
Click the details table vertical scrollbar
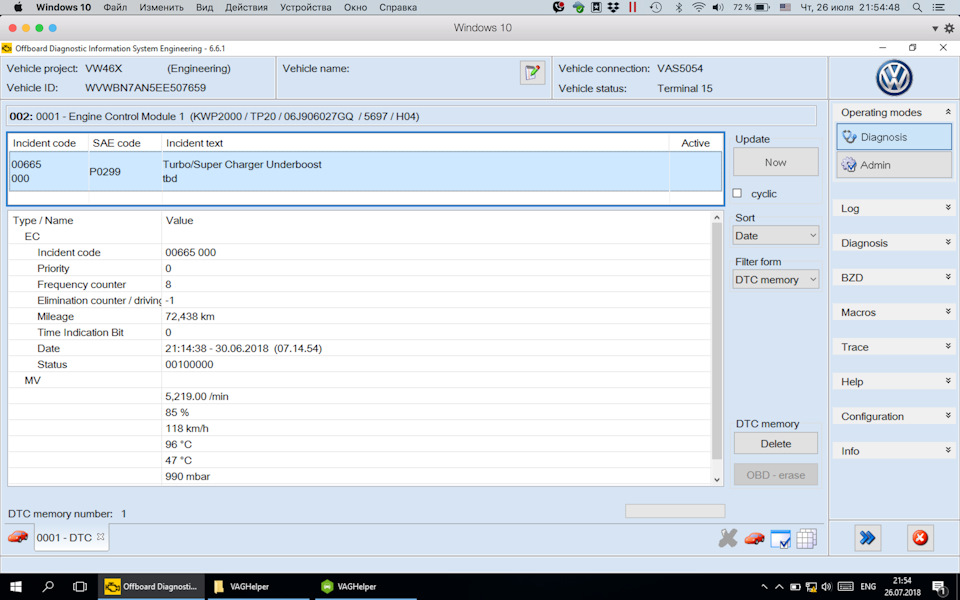point(717,341)
